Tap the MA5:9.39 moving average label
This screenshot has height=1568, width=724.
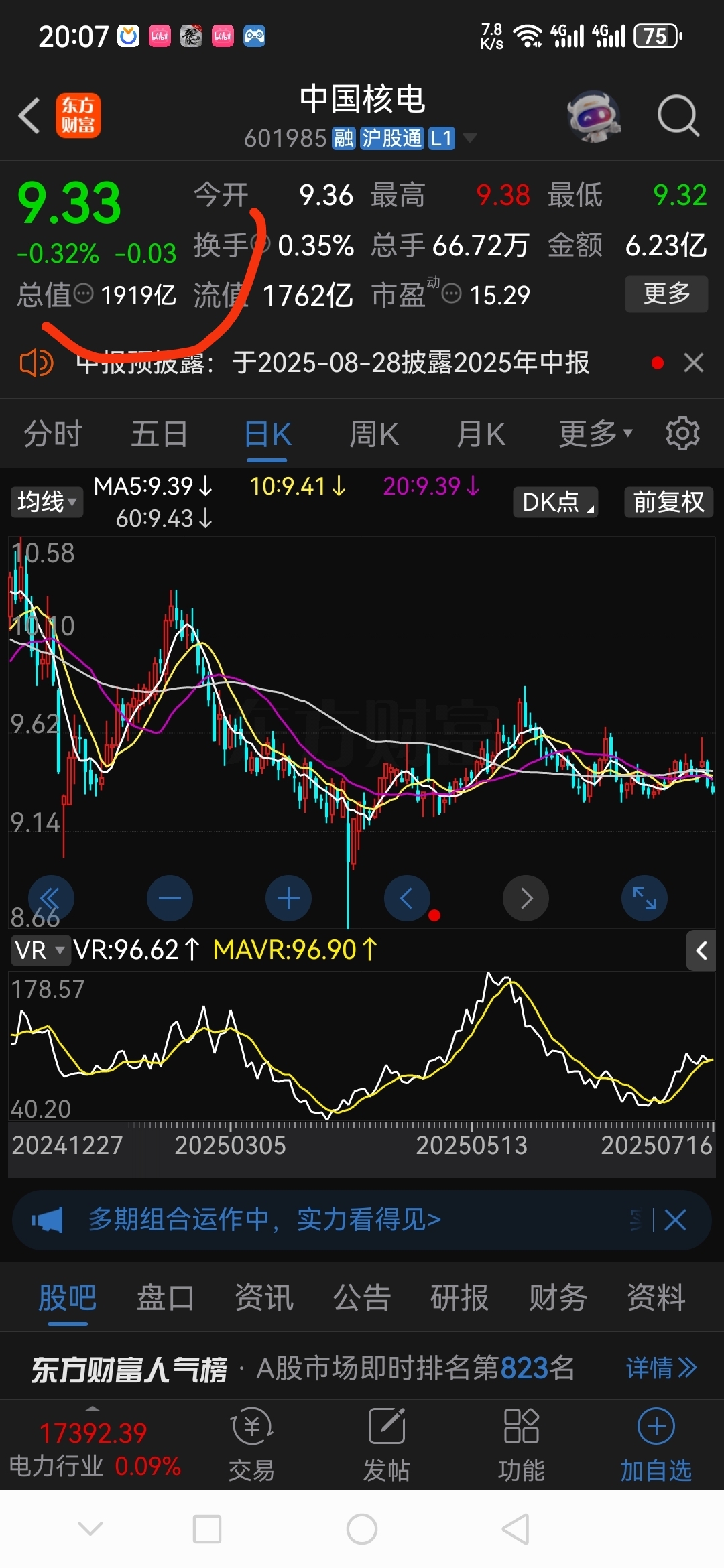pos(153,486)
